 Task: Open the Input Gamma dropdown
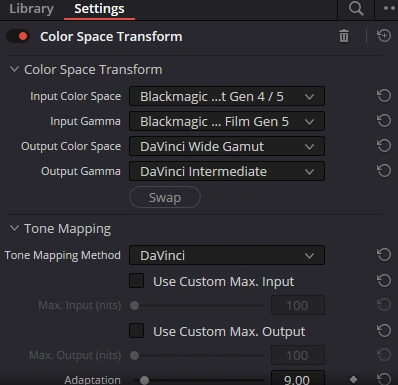pyautogui.click(x=227, y=121)
